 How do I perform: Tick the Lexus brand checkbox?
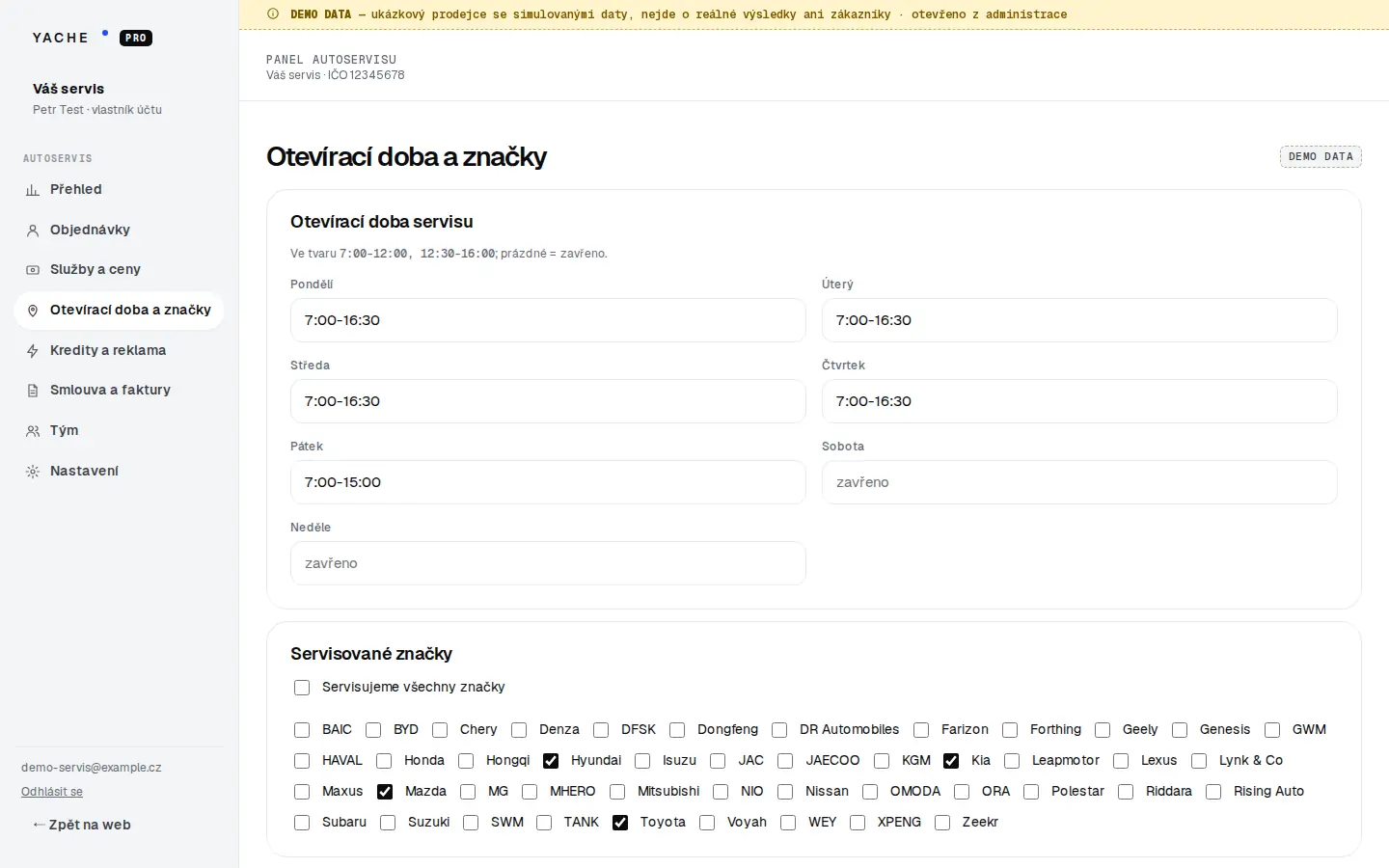click(1121, 761)
